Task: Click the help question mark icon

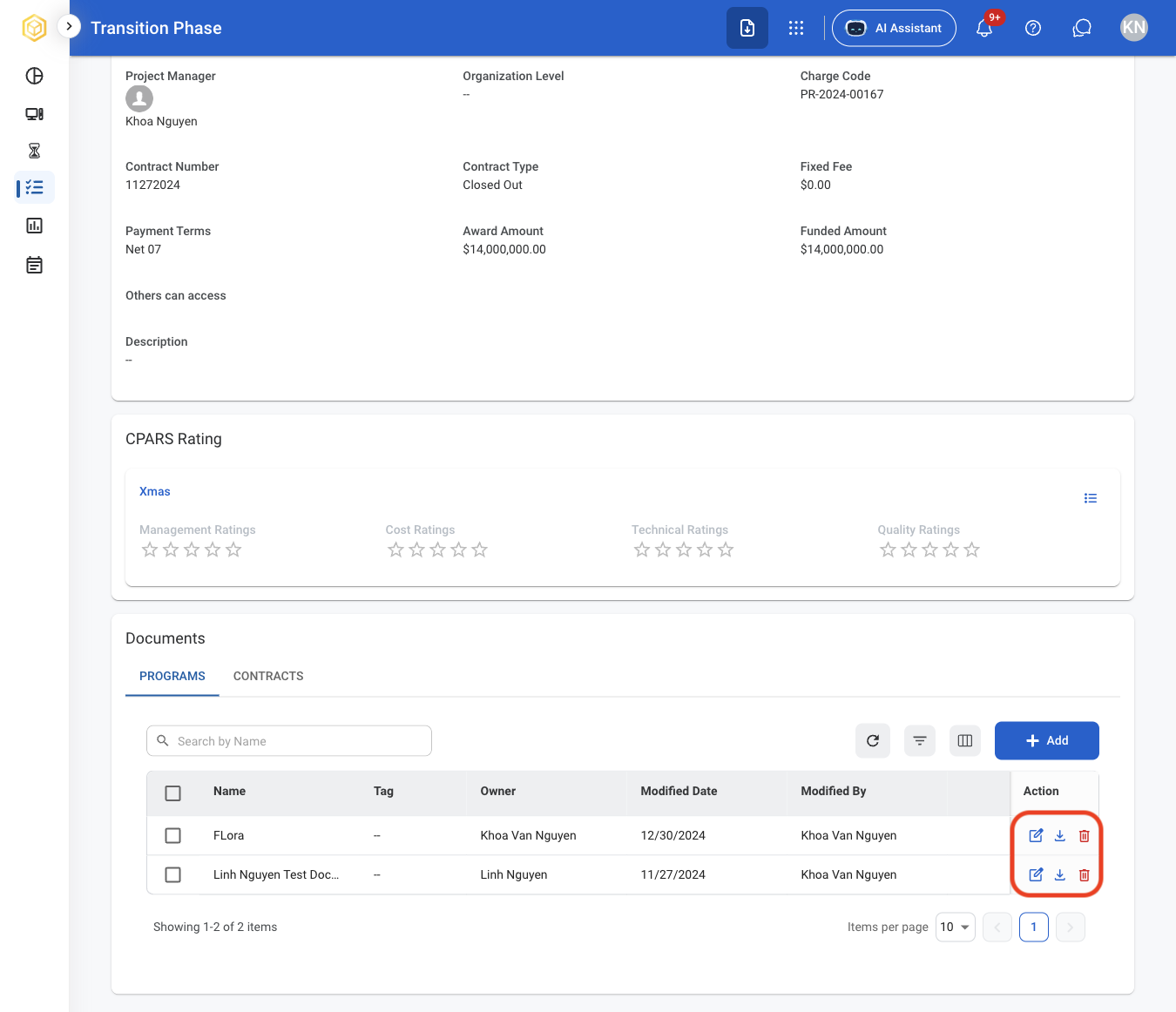Action: coord(1033,28)
